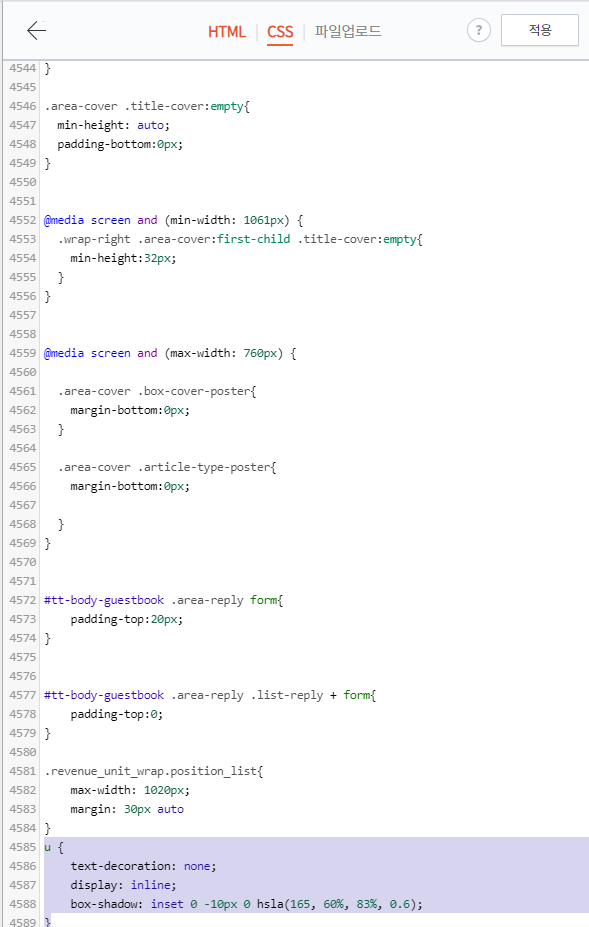Click closing brace on line 4556
589x927 pixels.
point(48,296)
